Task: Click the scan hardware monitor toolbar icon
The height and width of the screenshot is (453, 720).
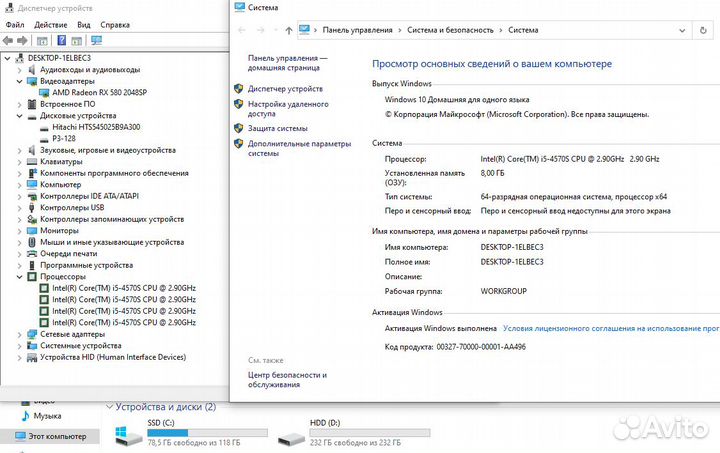Action: (x=96, y=41)
